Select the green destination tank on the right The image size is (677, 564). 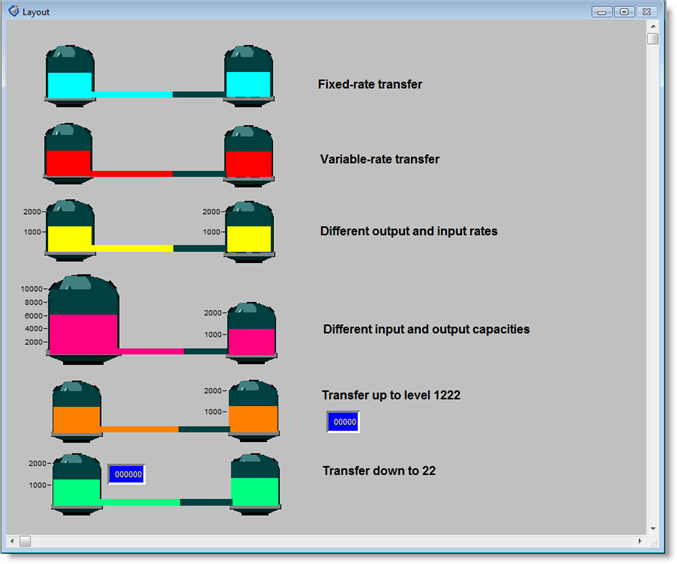tap(255, 484)
